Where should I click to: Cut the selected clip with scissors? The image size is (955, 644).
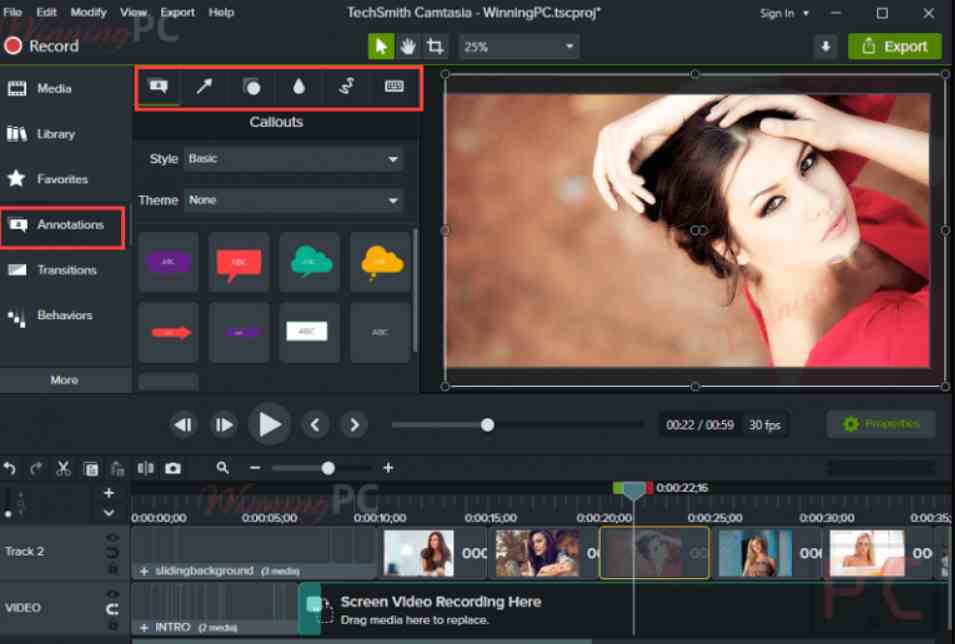63,469
